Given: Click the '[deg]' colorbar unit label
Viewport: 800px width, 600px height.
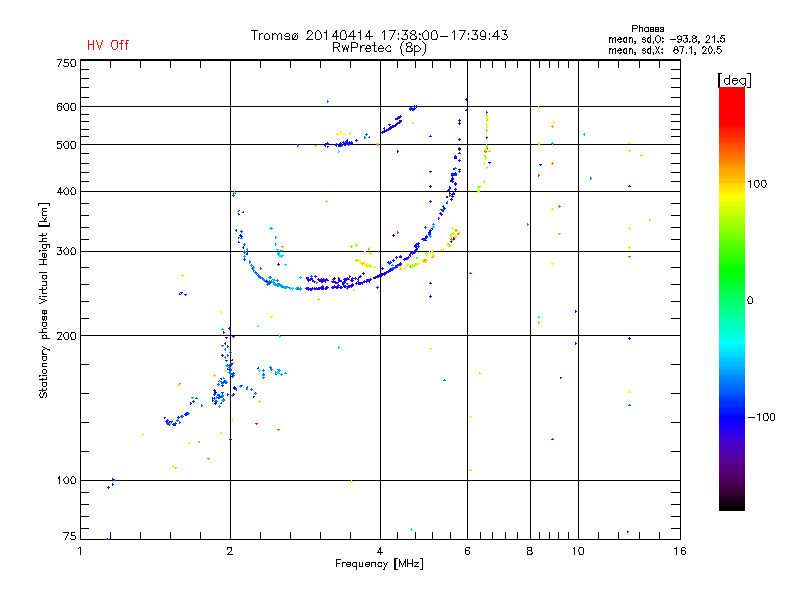Looking at the screenshot, I should 734,80.
